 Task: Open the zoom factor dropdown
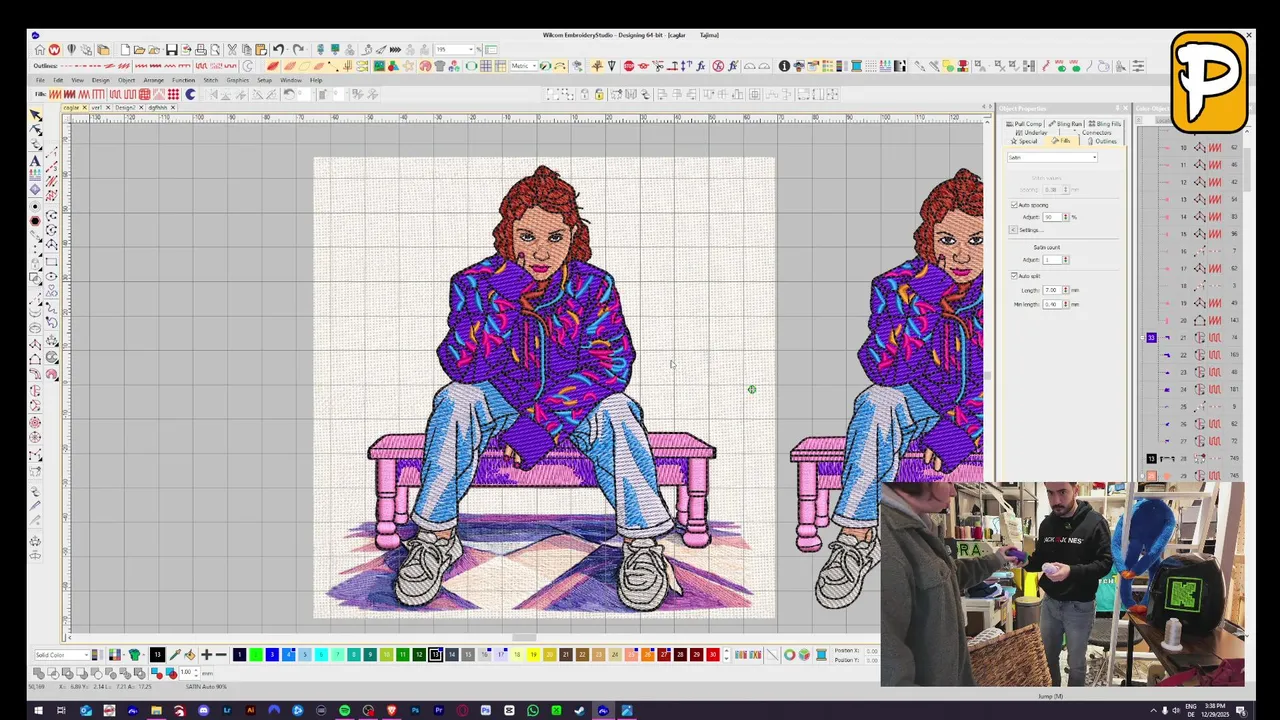(x=470, y=49)
